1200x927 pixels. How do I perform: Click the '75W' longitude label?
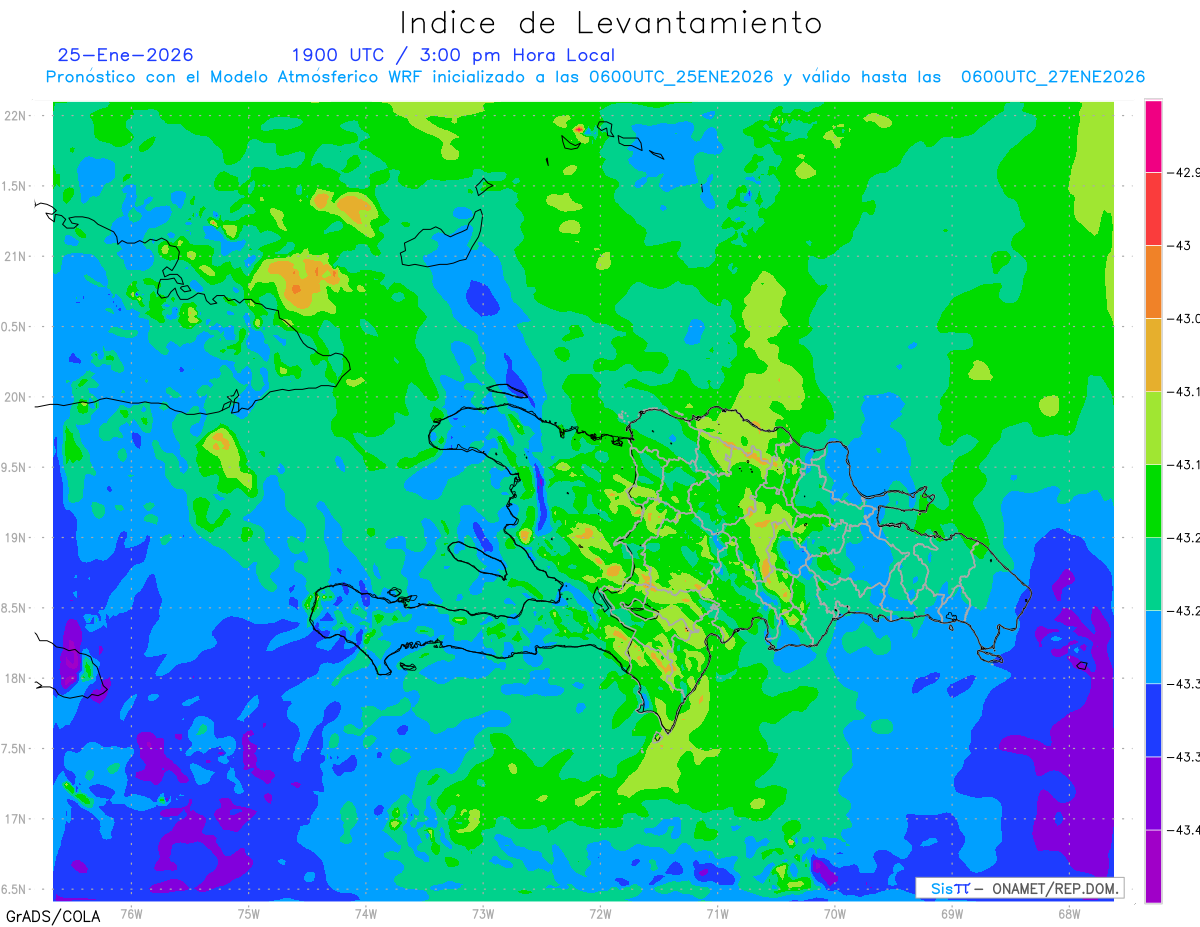(249, 913)
